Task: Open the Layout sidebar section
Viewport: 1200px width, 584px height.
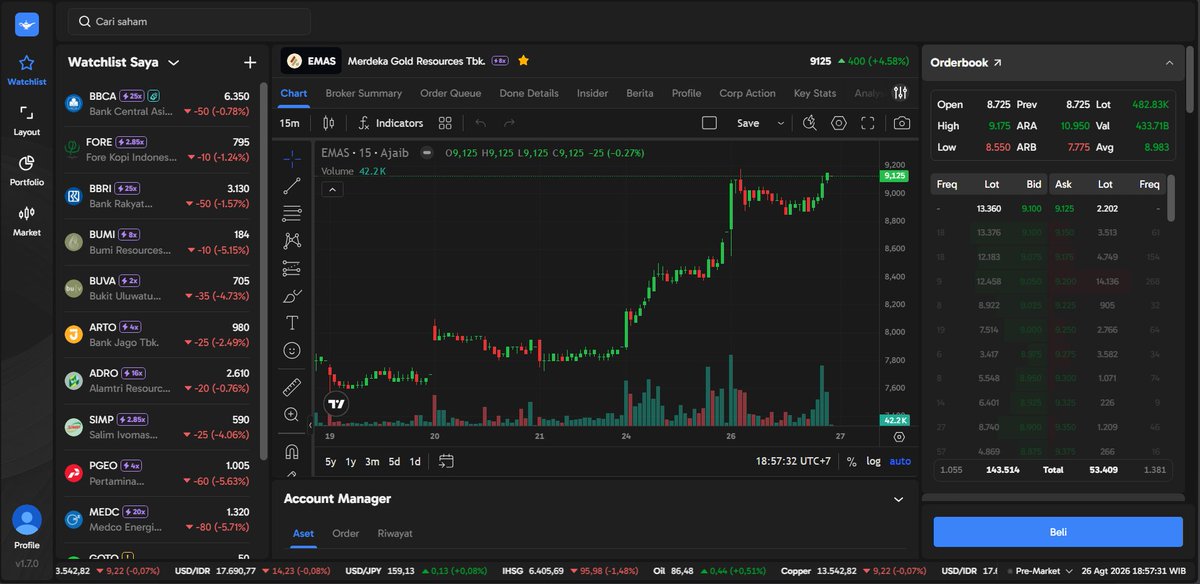Action: pyautogui.click(x=27, y=120)
